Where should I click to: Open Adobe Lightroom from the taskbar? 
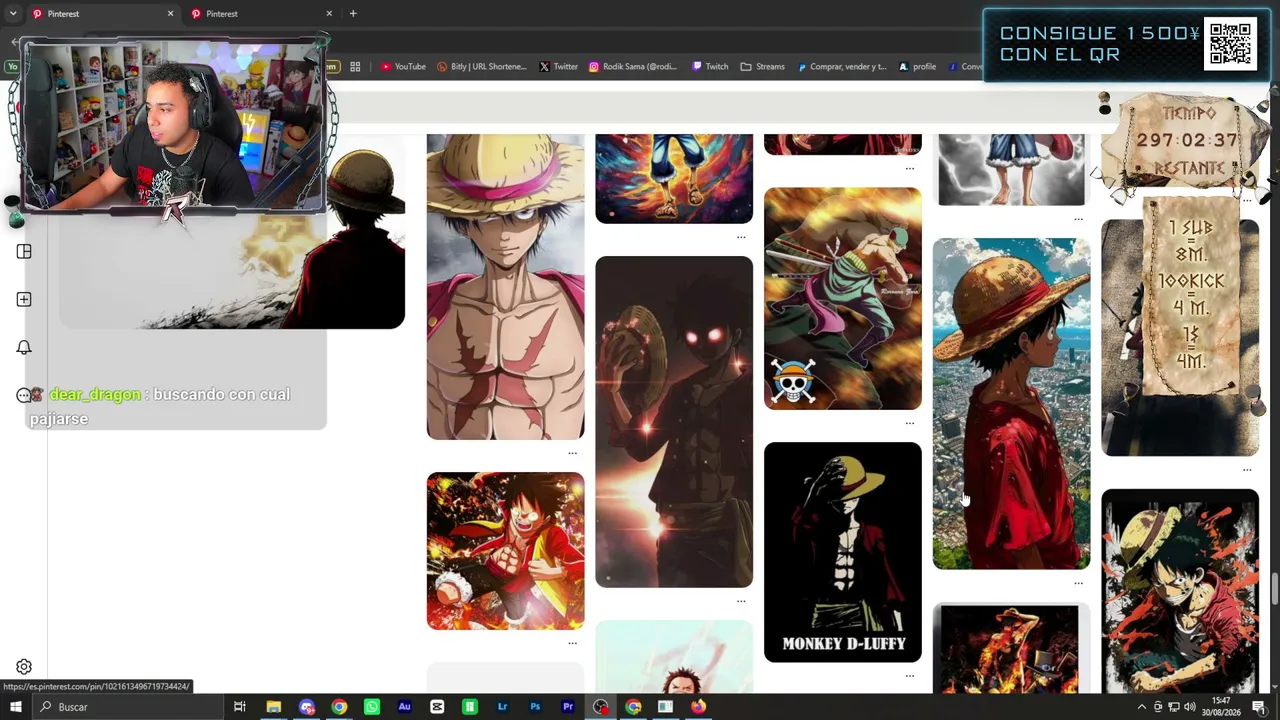click(x=502, y=707)
